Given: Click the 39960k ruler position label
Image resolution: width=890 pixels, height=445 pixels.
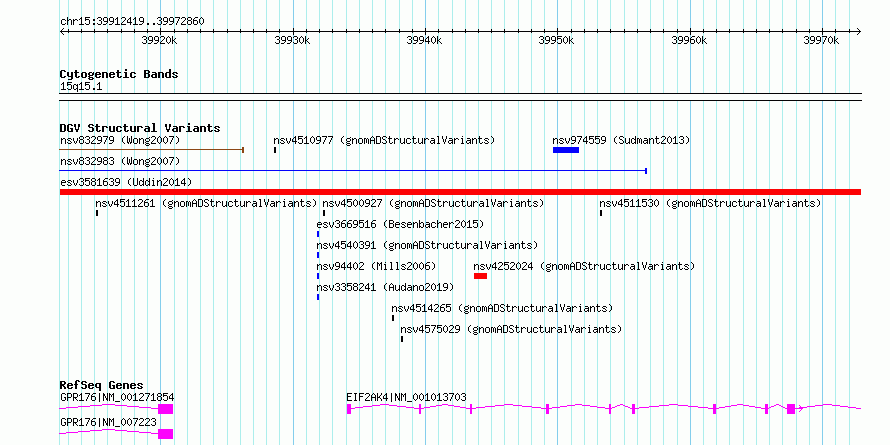Looking at the screenshot, I should point(689,40).
